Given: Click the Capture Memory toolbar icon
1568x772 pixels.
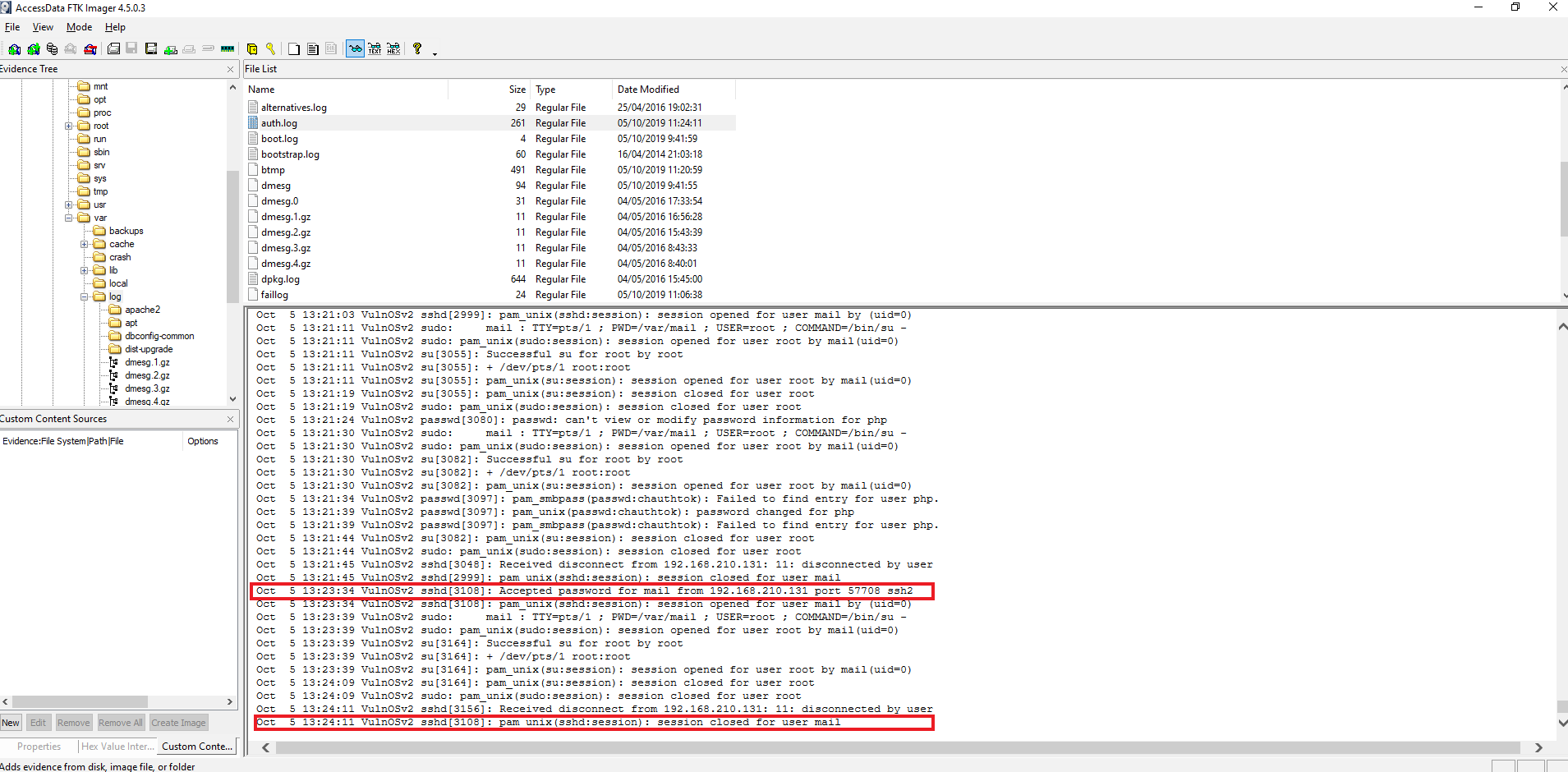Looking at the screenshot, I should [x=228, y=49].
